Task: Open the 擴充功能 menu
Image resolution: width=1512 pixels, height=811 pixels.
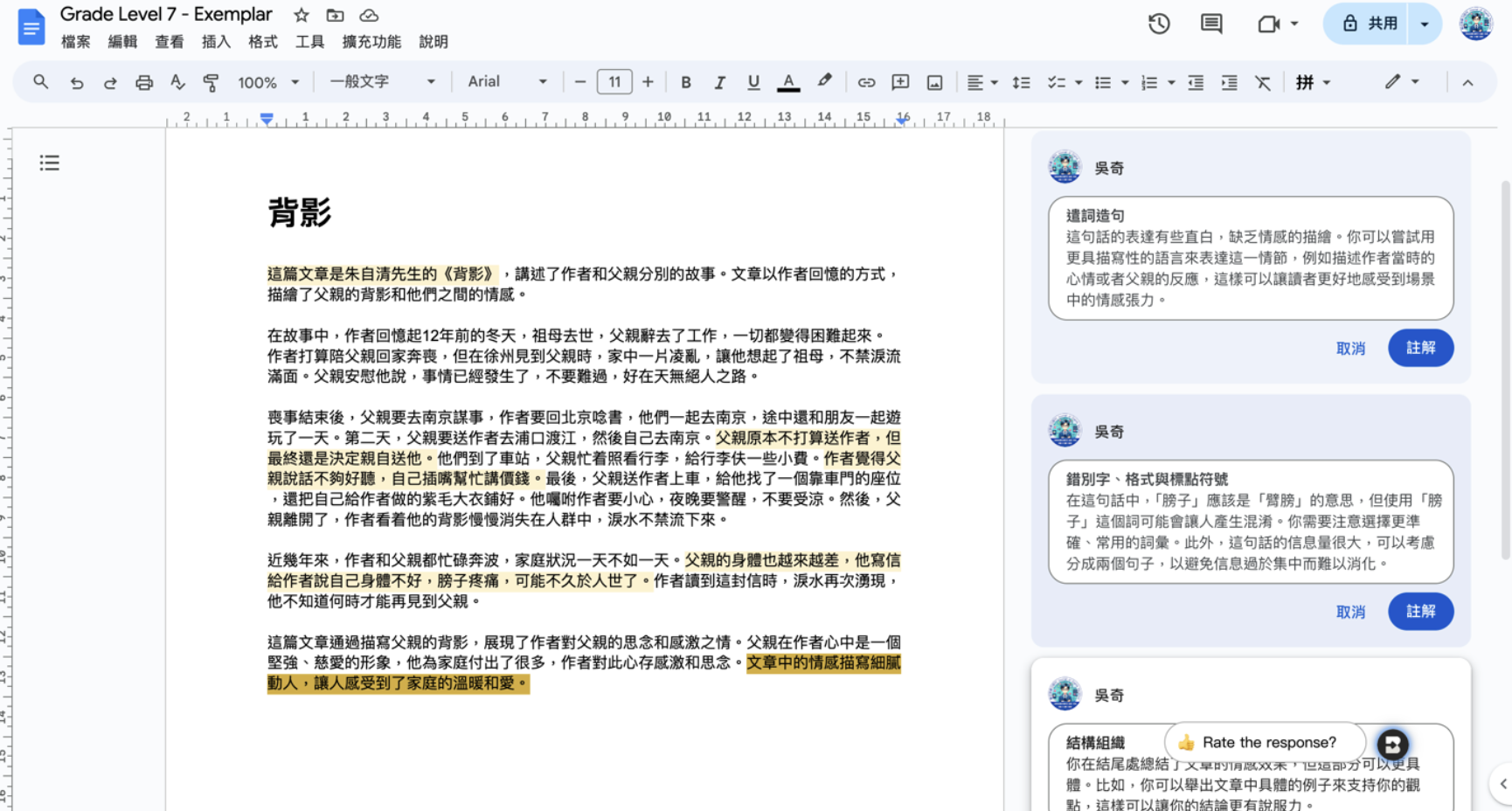Action: point(371,42)
